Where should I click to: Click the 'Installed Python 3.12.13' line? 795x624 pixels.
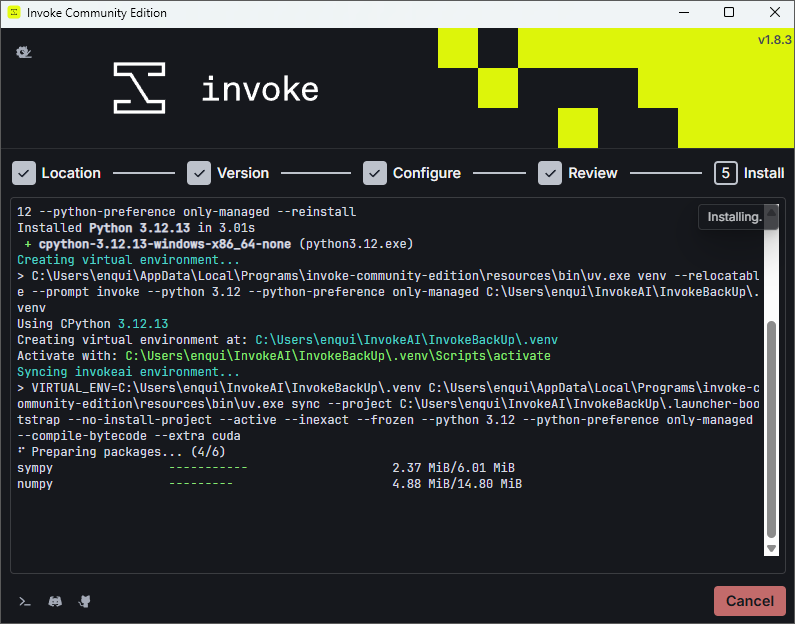pyautogui.click(x=136, y=228)
